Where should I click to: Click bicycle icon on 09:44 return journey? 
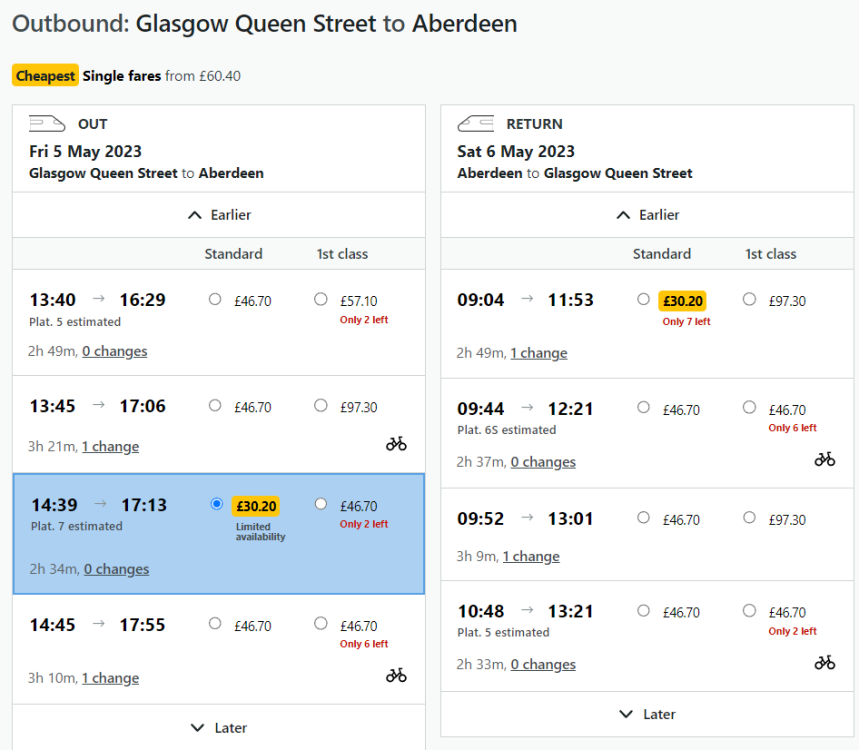pos(824,459)
